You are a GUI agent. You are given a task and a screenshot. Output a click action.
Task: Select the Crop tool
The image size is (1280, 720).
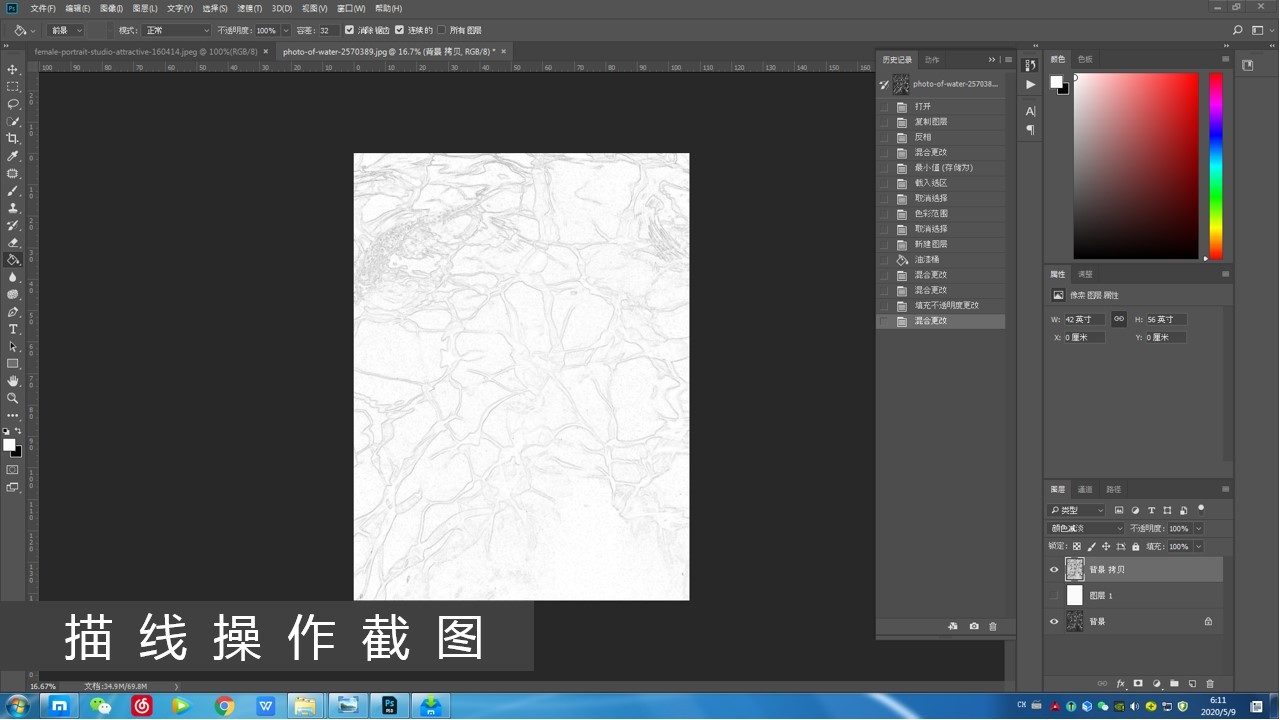tap(13, 138)
